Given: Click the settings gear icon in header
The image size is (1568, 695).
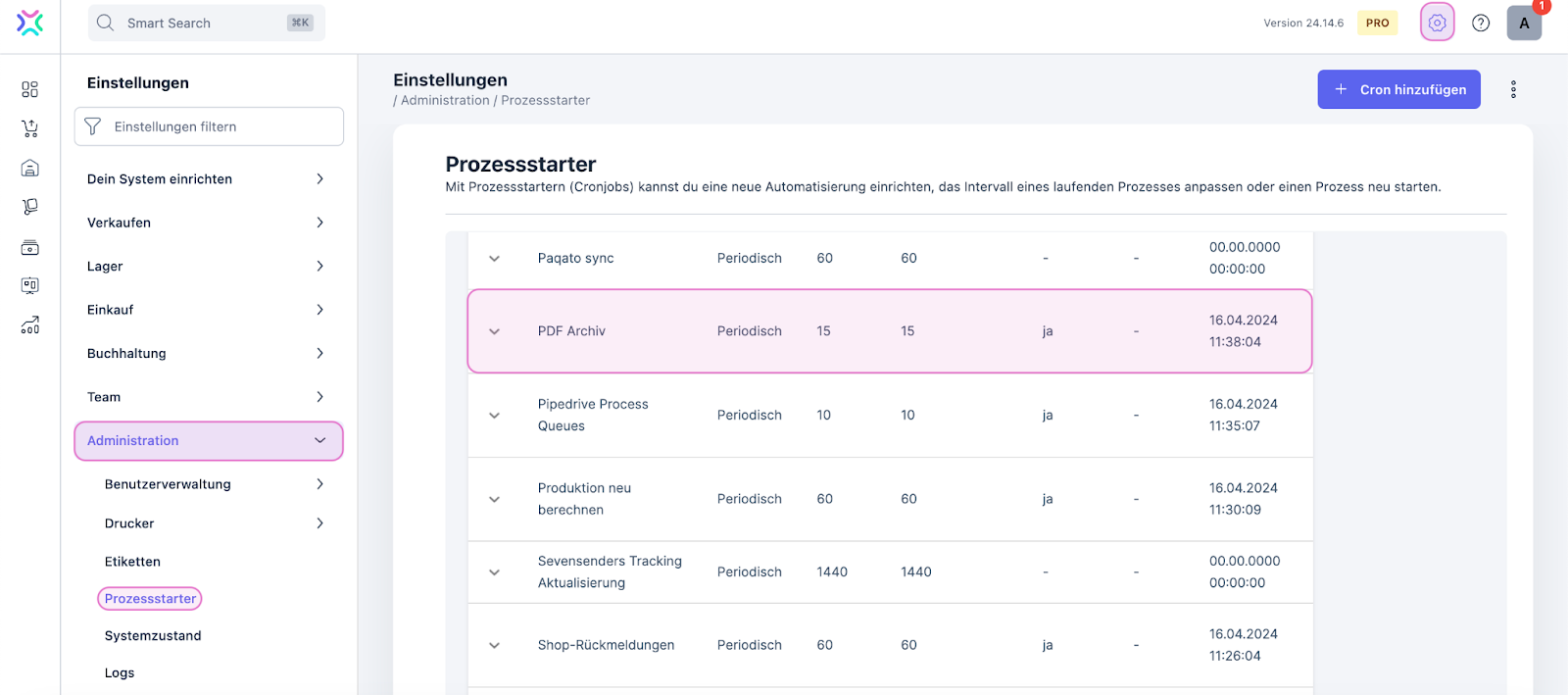Looking at the screenshot, I should 1437,23.
